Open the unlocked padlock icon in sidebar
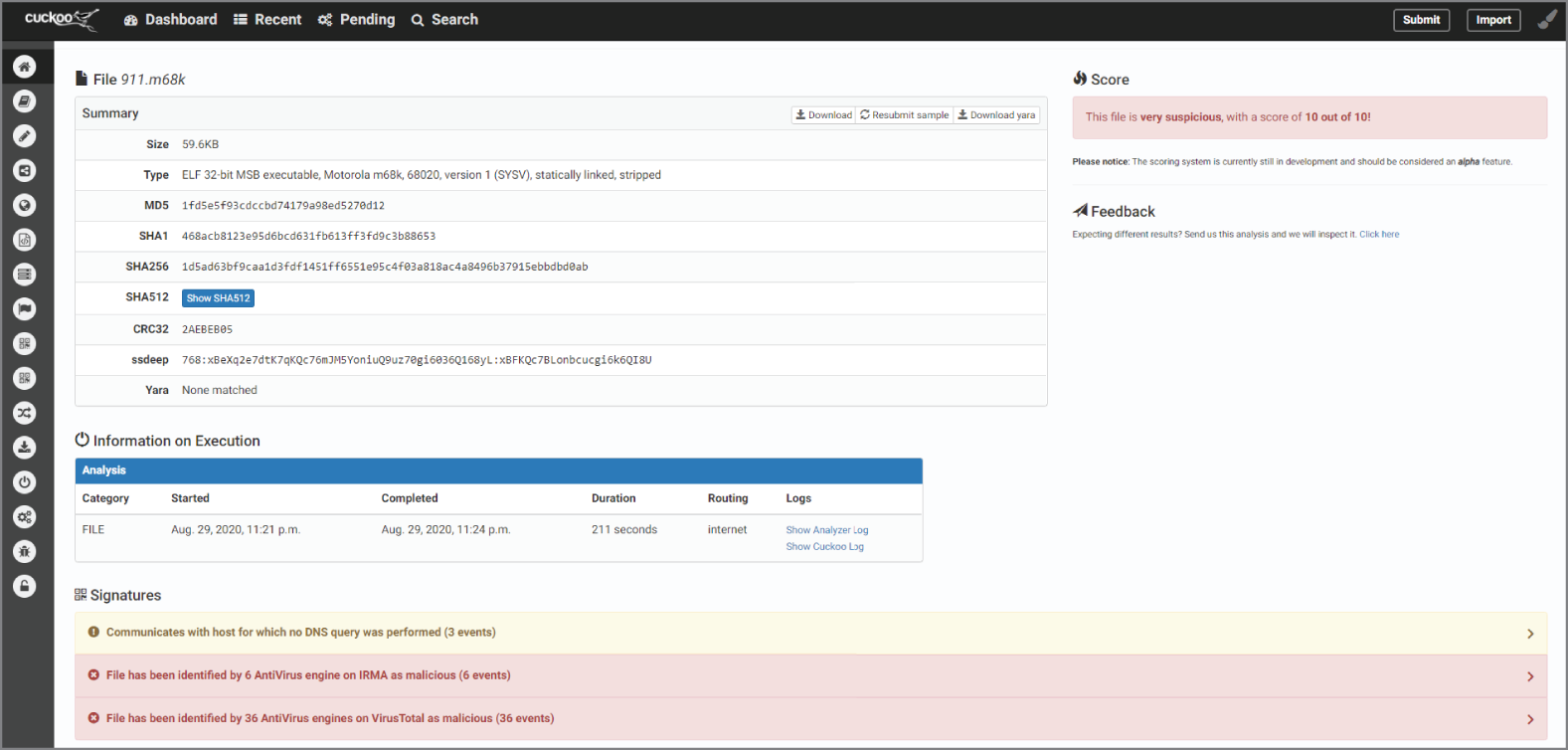 point(25,586)
